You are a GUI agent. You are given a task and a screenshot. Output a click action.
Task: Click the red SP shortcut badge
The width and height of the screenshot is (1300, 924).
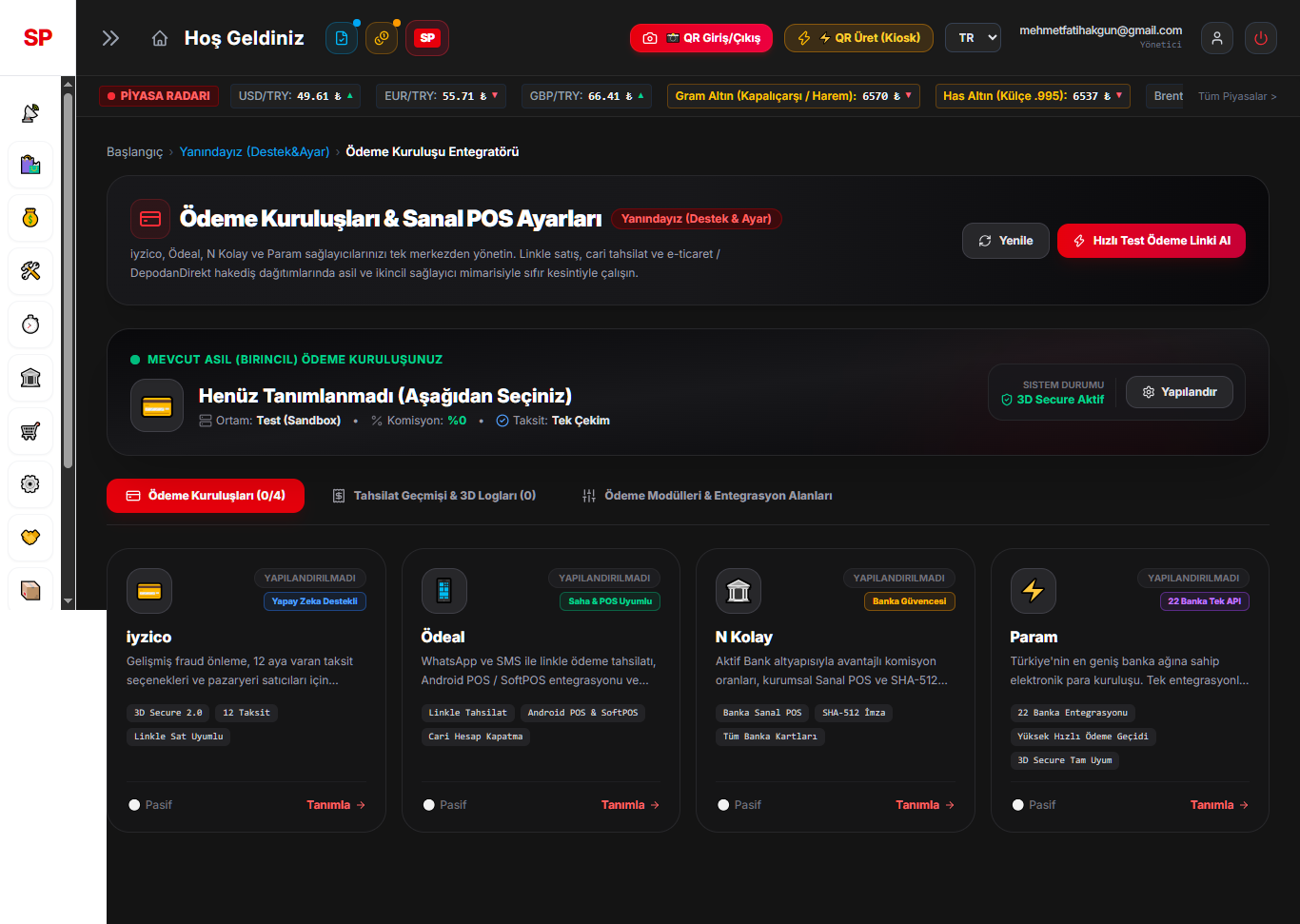click(x=427, y=38)
